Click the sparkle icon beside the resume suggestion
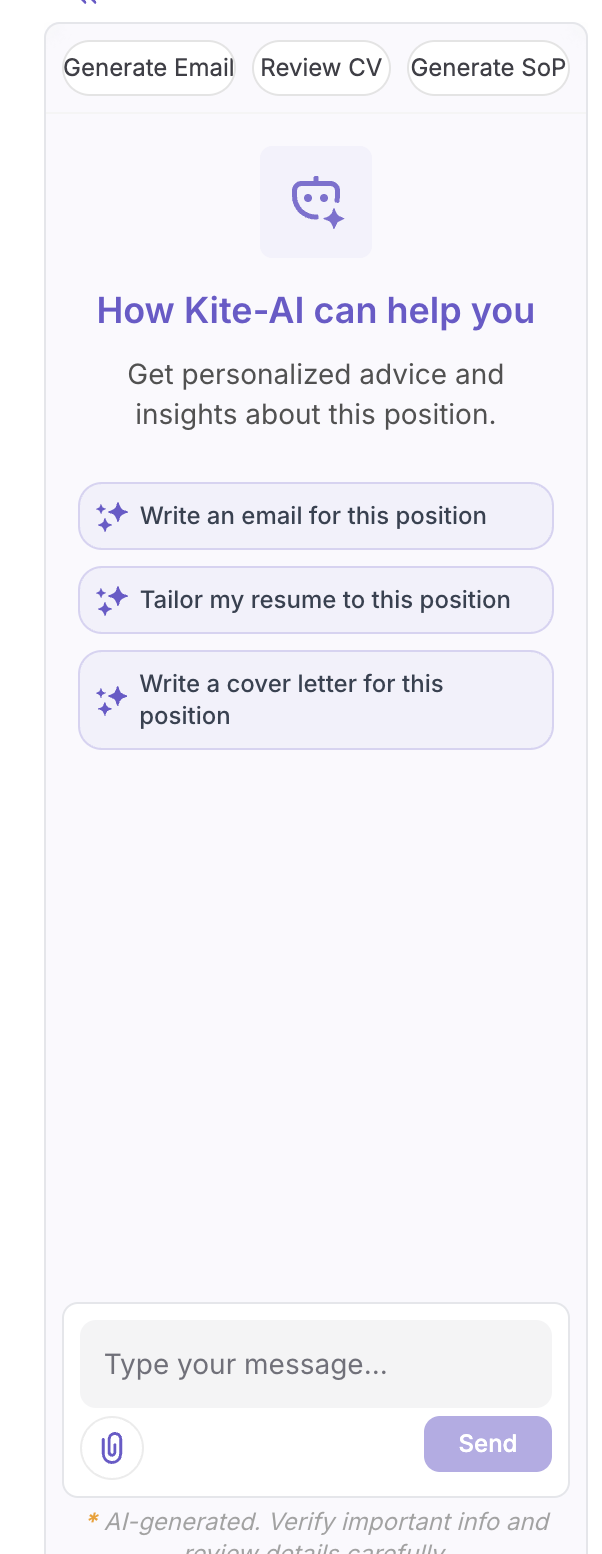Viewport: 602px width, 1554px height. 112,599
